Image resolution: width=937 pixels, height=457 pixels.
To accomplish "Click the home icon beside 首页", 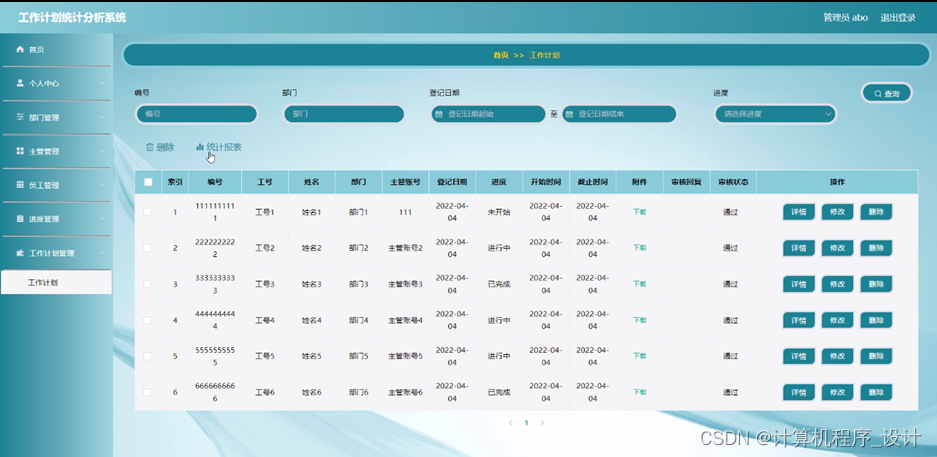I will (20, 50).
